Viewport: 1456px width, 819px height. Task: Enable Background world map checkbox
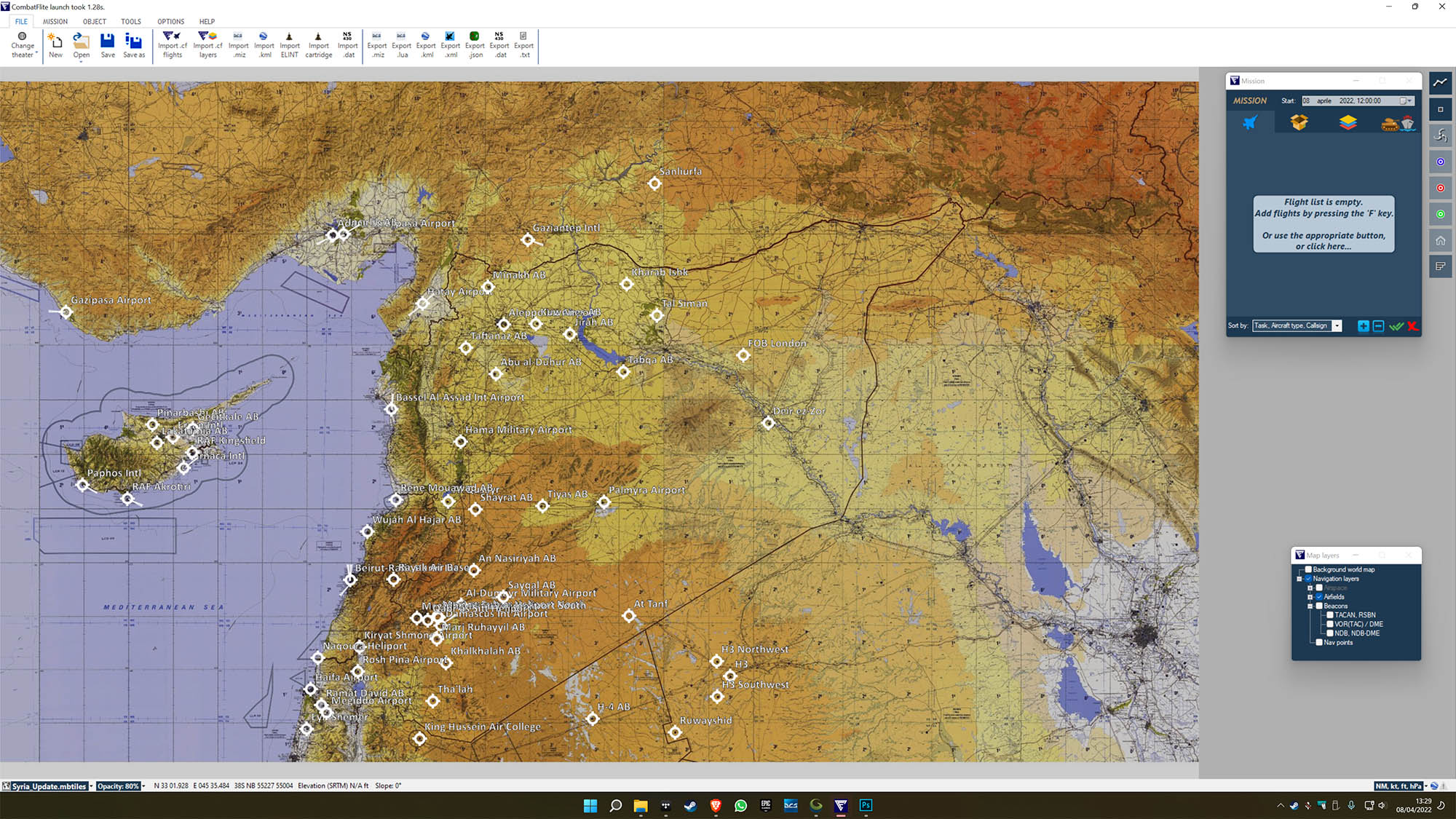tap(1308, 569)
